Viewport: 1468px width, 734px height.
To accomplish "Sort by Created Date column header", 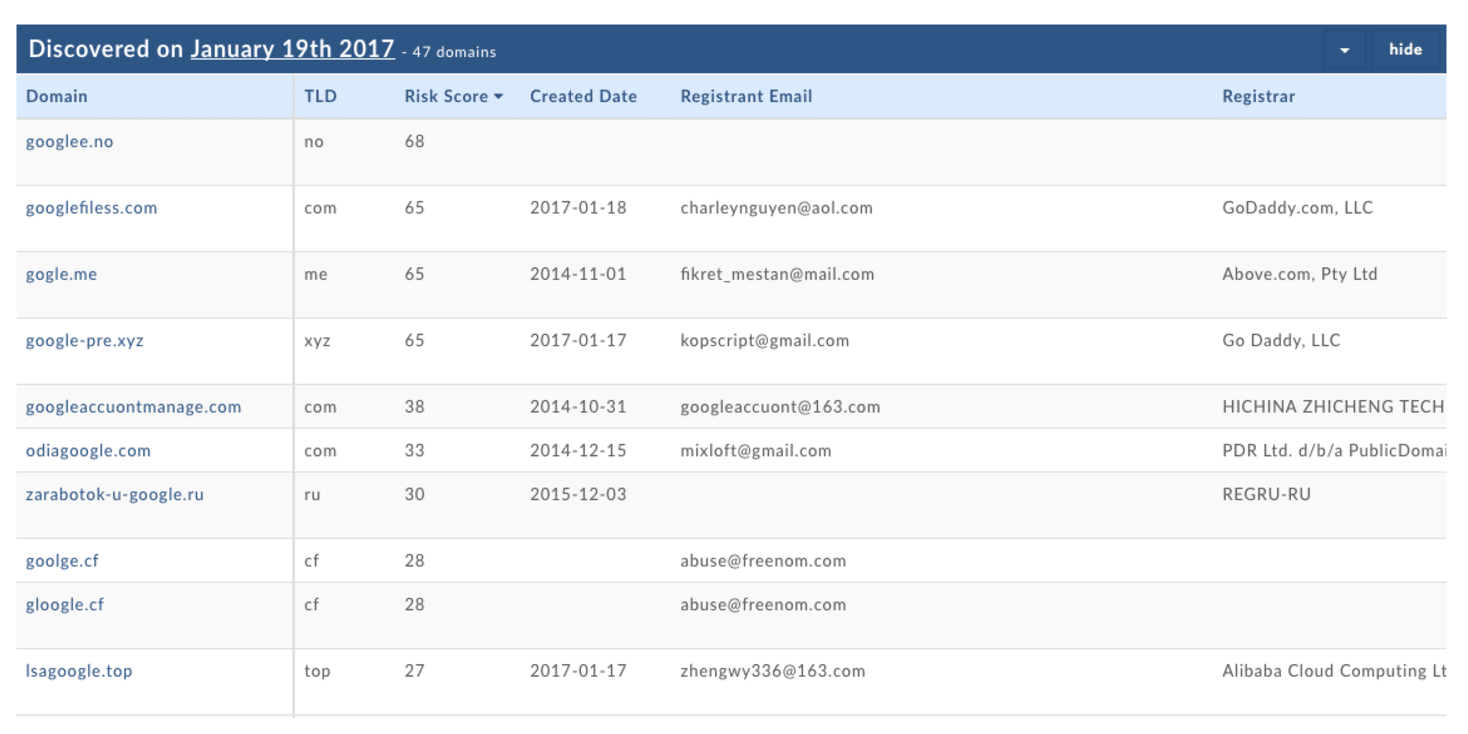I will [583, 96].
